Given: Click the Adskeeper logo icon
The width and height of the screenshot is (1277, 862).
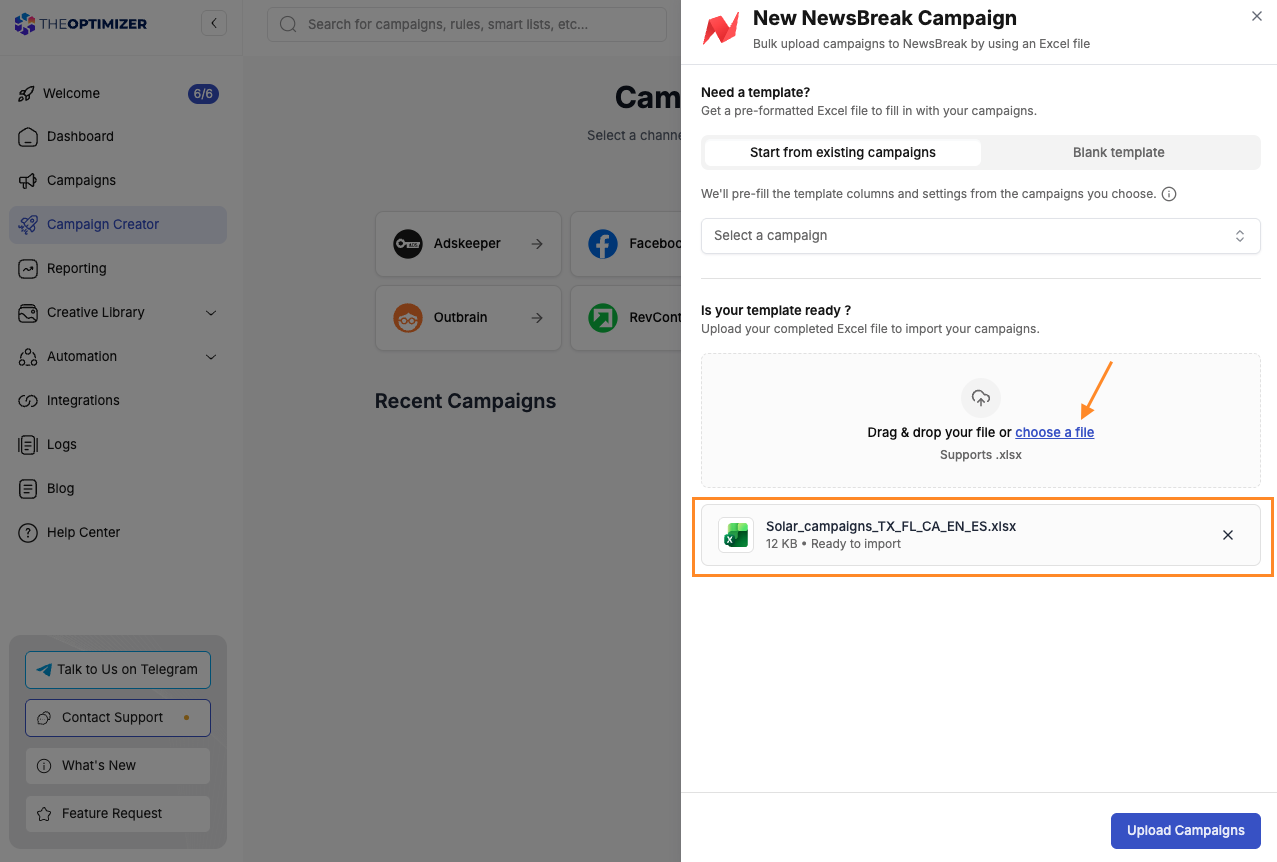Looking at the screenshot, I should (408, 244).
